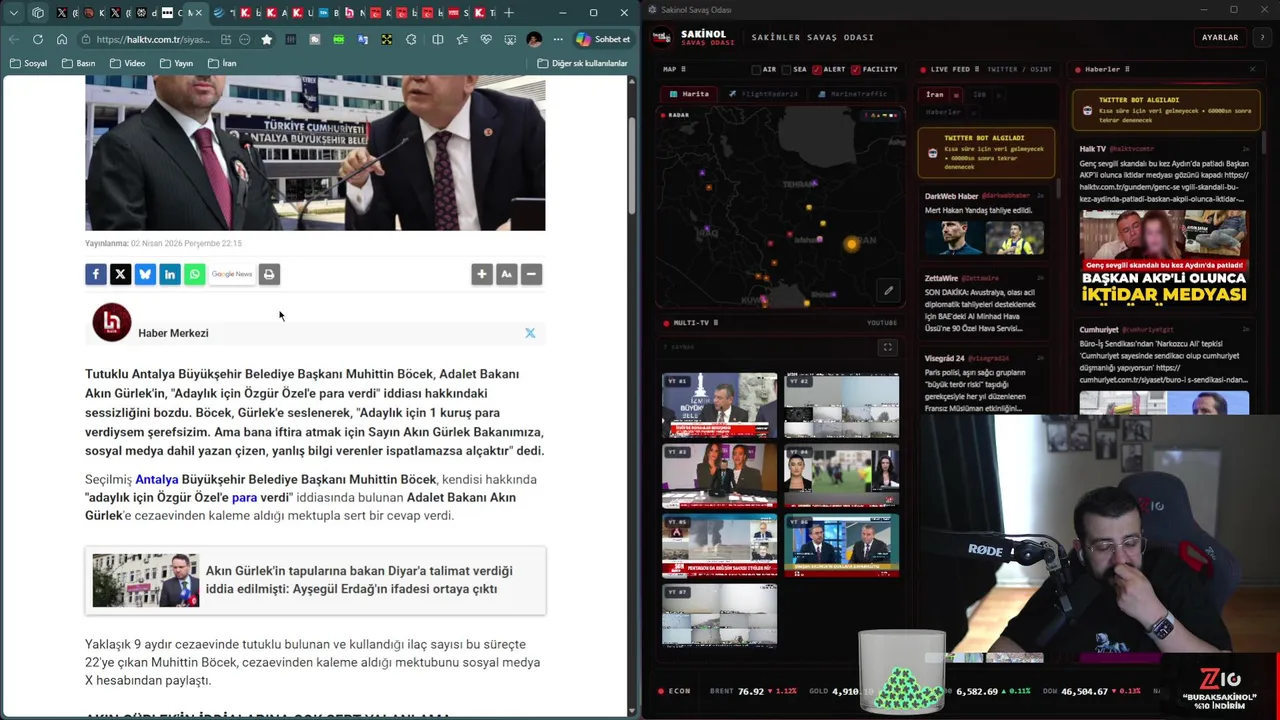Click the map edit pencil icon
The image size is (1280, 720).
tap(888, 291)
